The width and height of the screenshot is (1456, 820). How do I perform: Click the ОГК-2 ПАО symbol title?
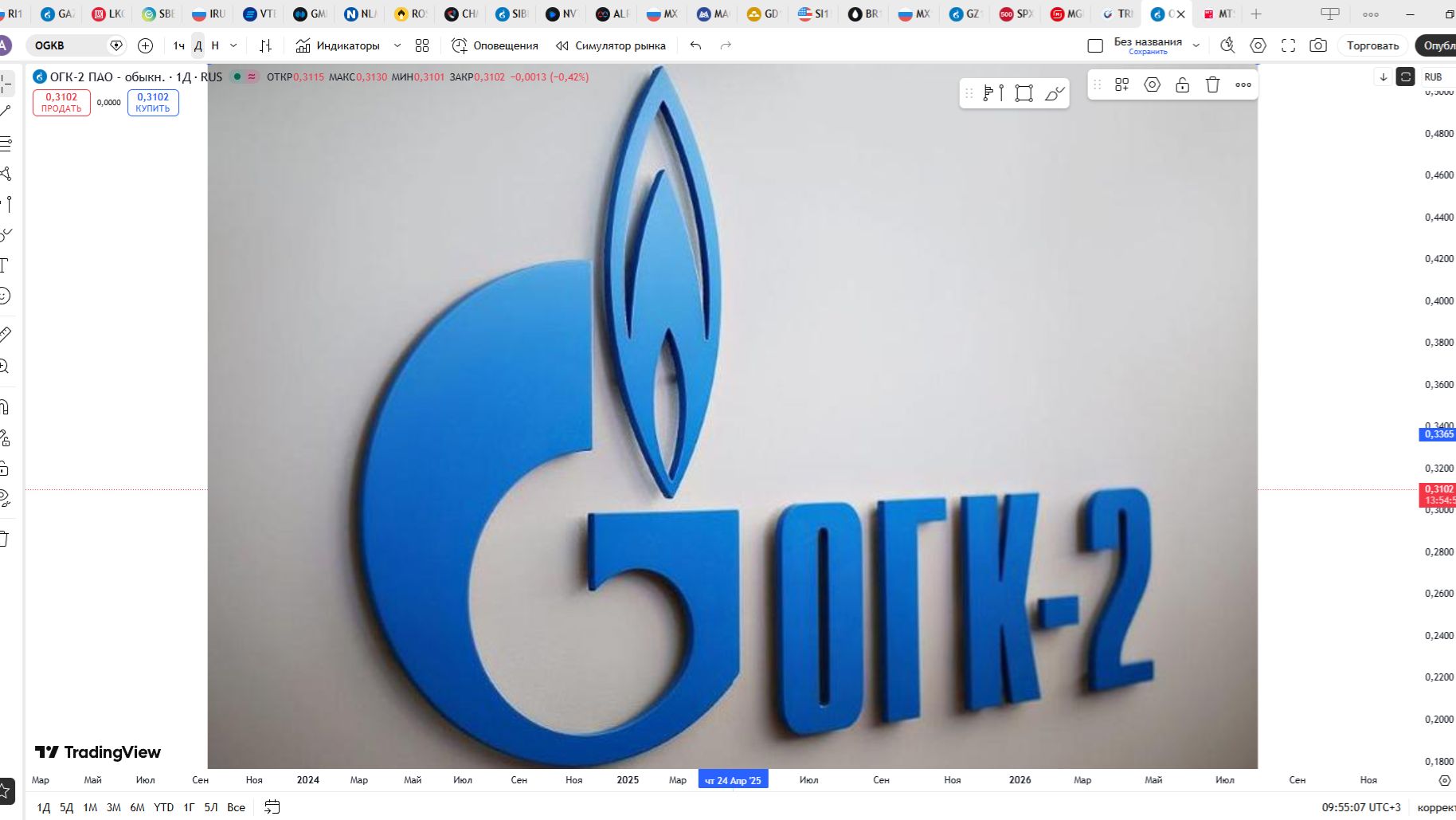(108, 77)
